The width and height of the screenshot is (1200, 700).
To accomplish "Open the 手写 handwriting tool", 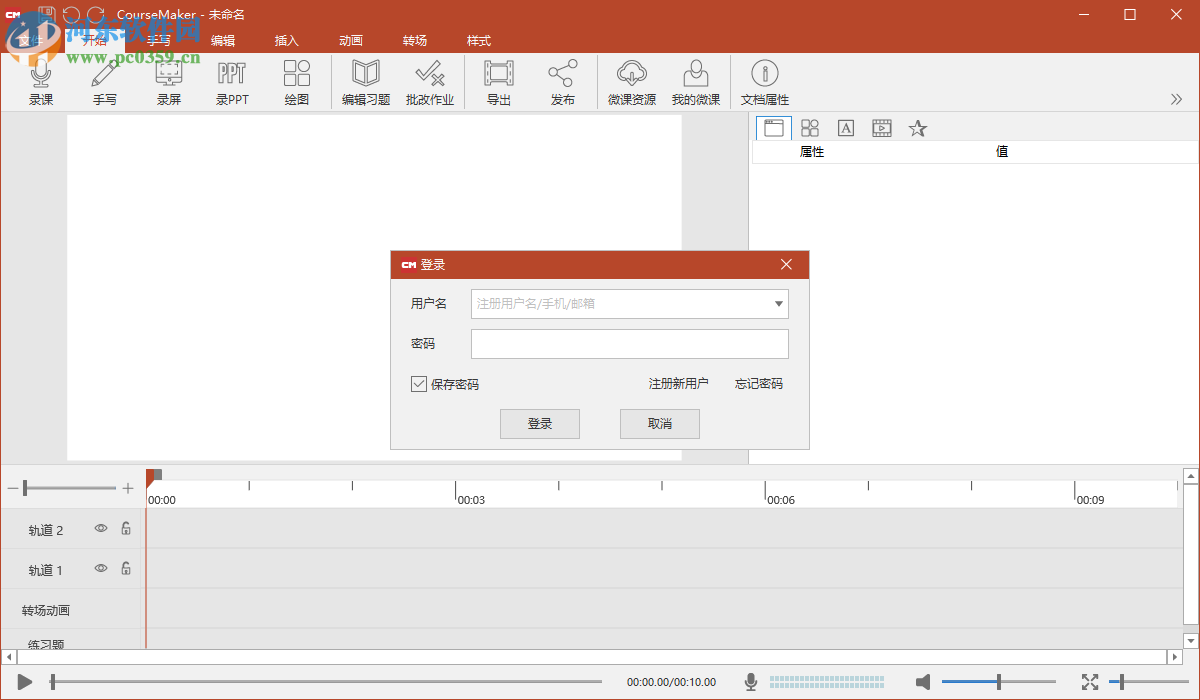I will click(x=104, y=80).
